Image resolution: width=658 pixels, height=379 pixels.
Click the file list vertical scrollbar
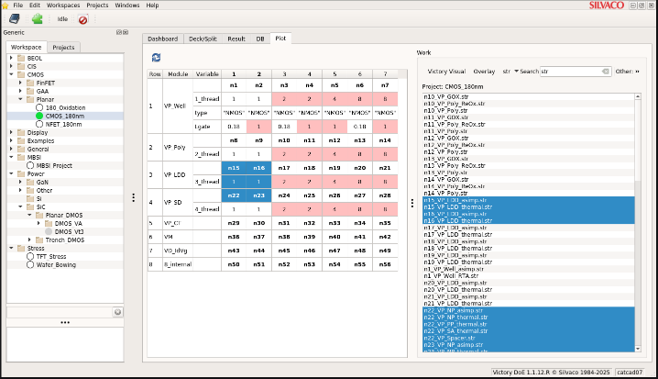[x=638, y=222]
